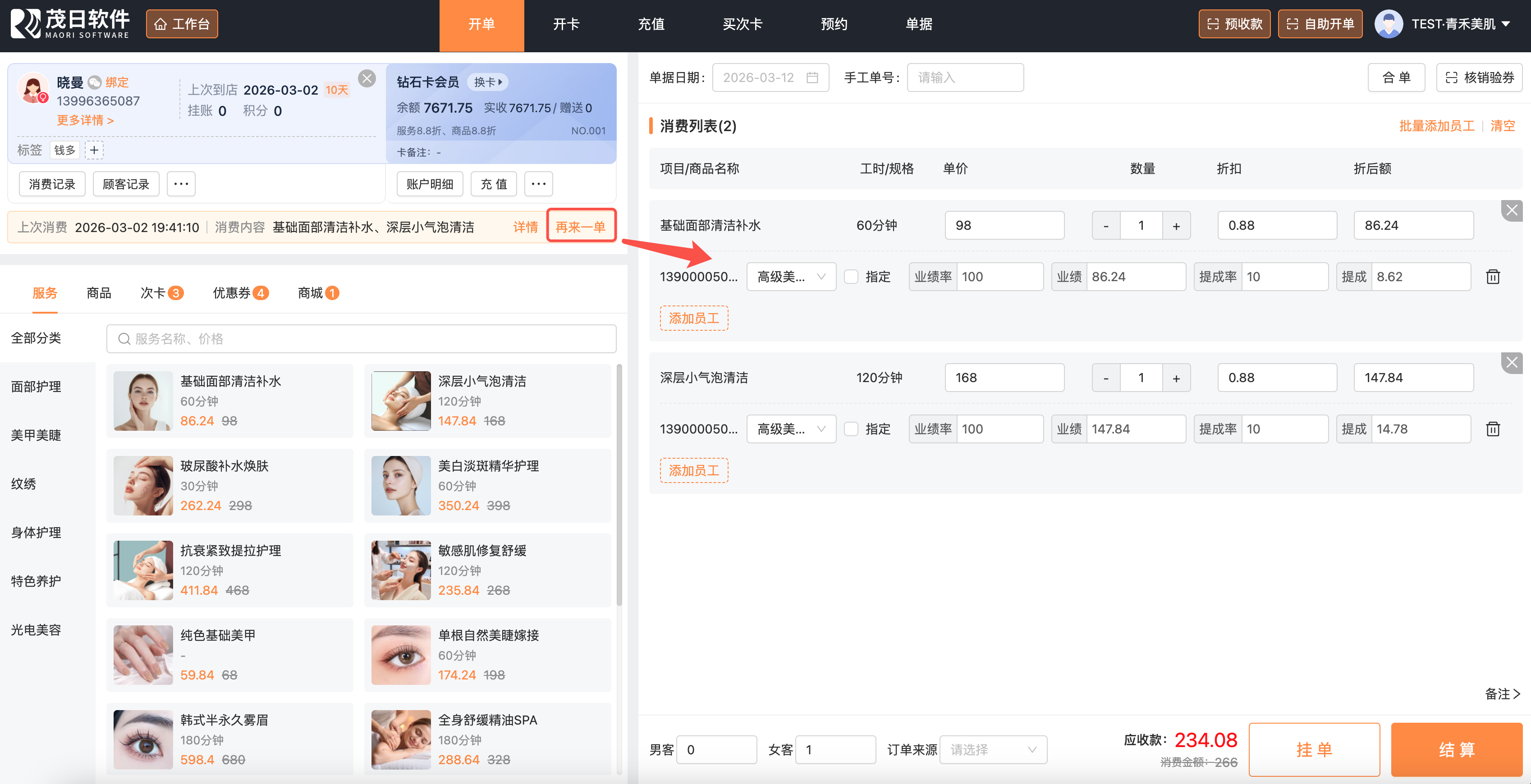The width and height of the screenshot is (1531, 784).
Task: Check 指定 box for 基础面部清洁补水 employee
Action: 851,277
